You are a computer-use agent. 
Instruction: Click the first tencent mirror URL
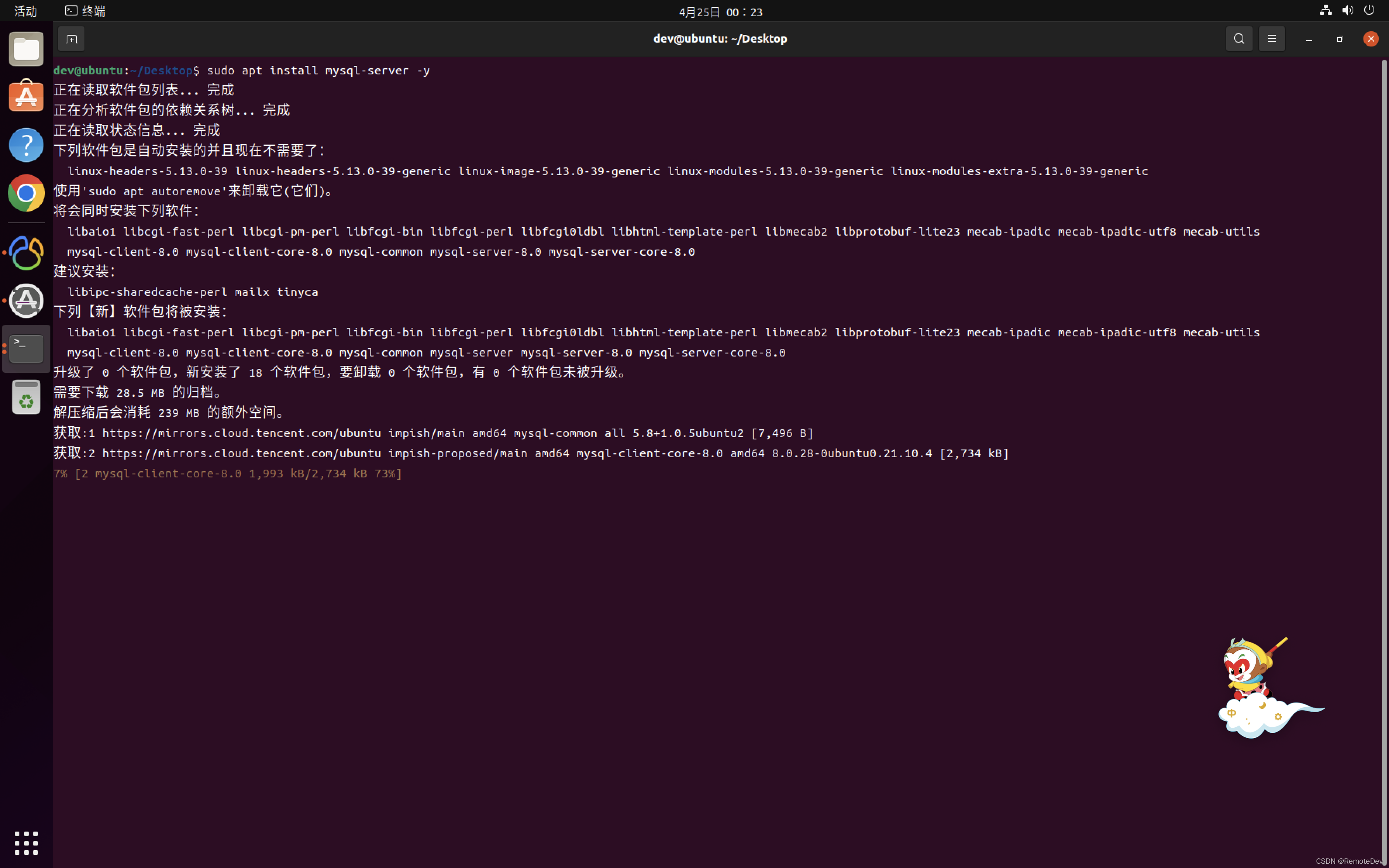click(x=241, y=433)
